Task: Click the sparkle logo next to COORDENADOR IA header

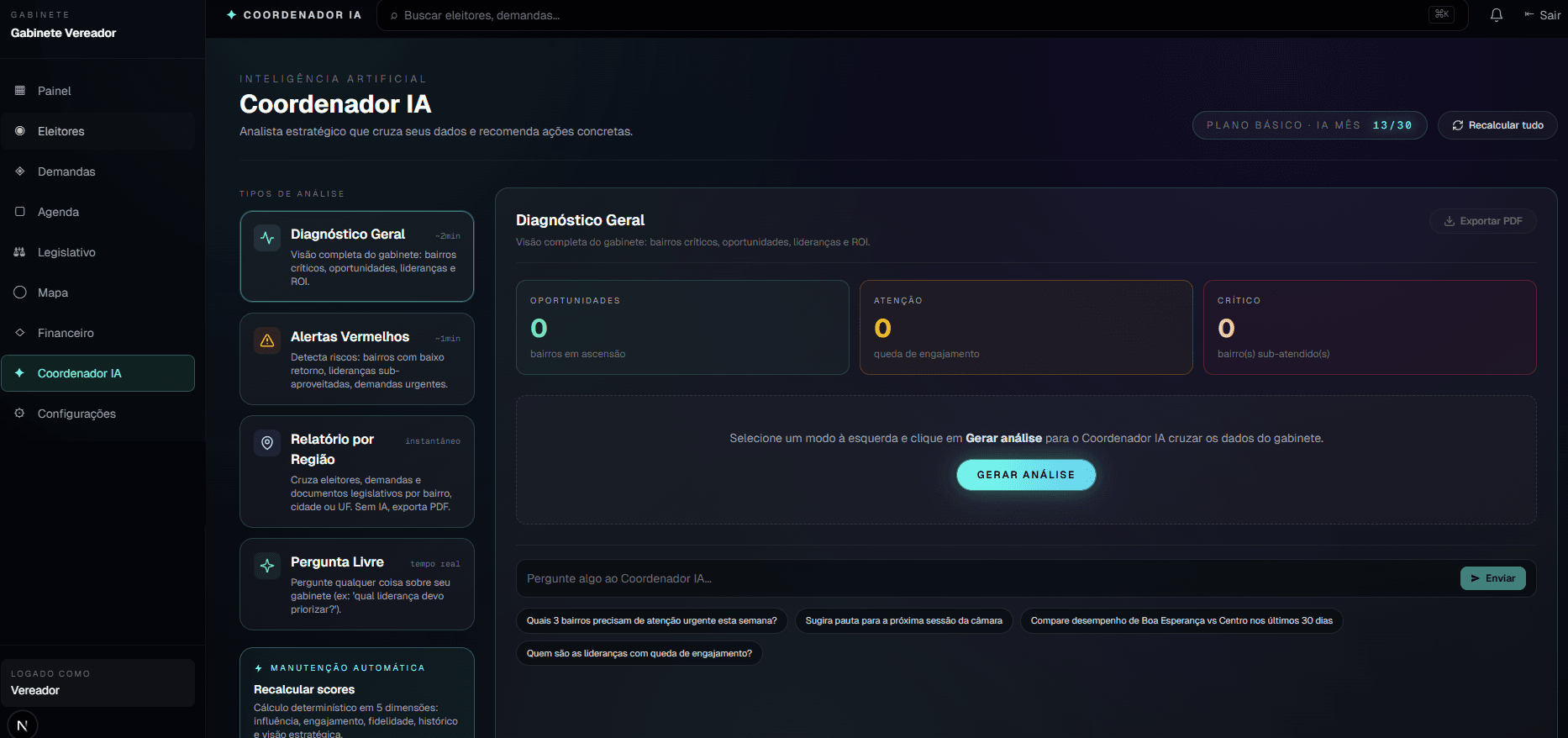Action: point(232,14)
